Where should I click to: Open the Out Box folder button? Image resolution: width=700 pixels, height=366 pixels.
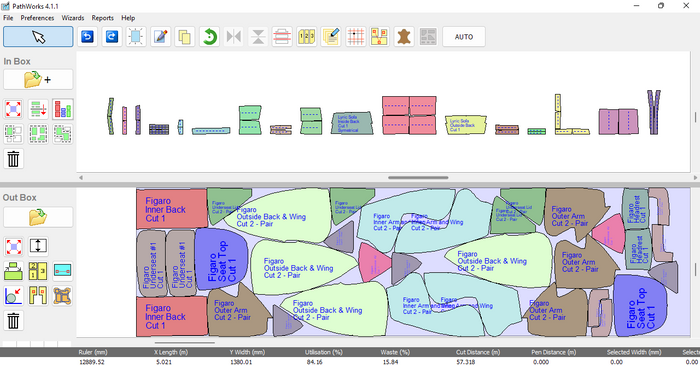tap(38, 217)
